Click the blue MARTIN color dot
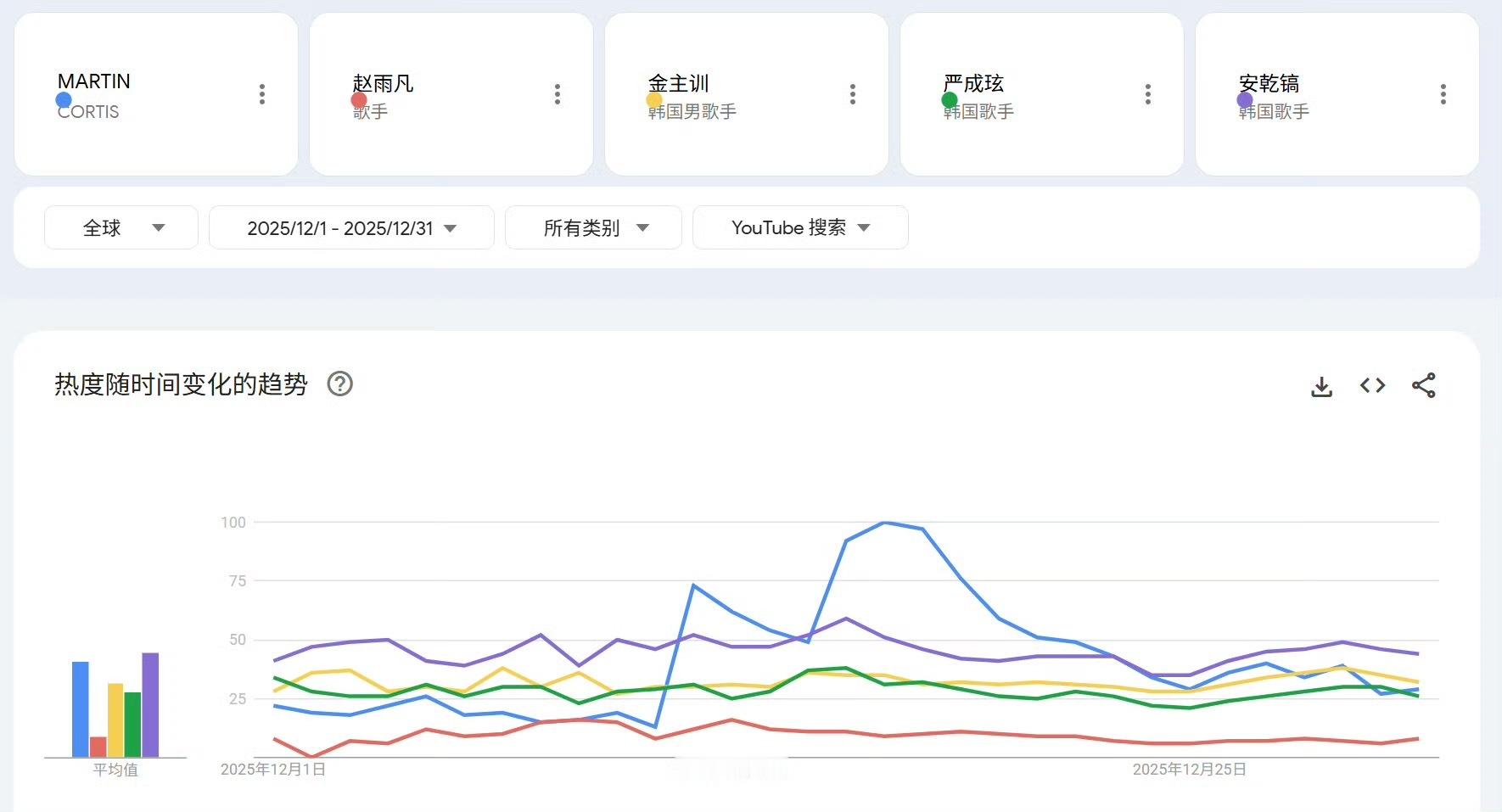 pos(64,100)
